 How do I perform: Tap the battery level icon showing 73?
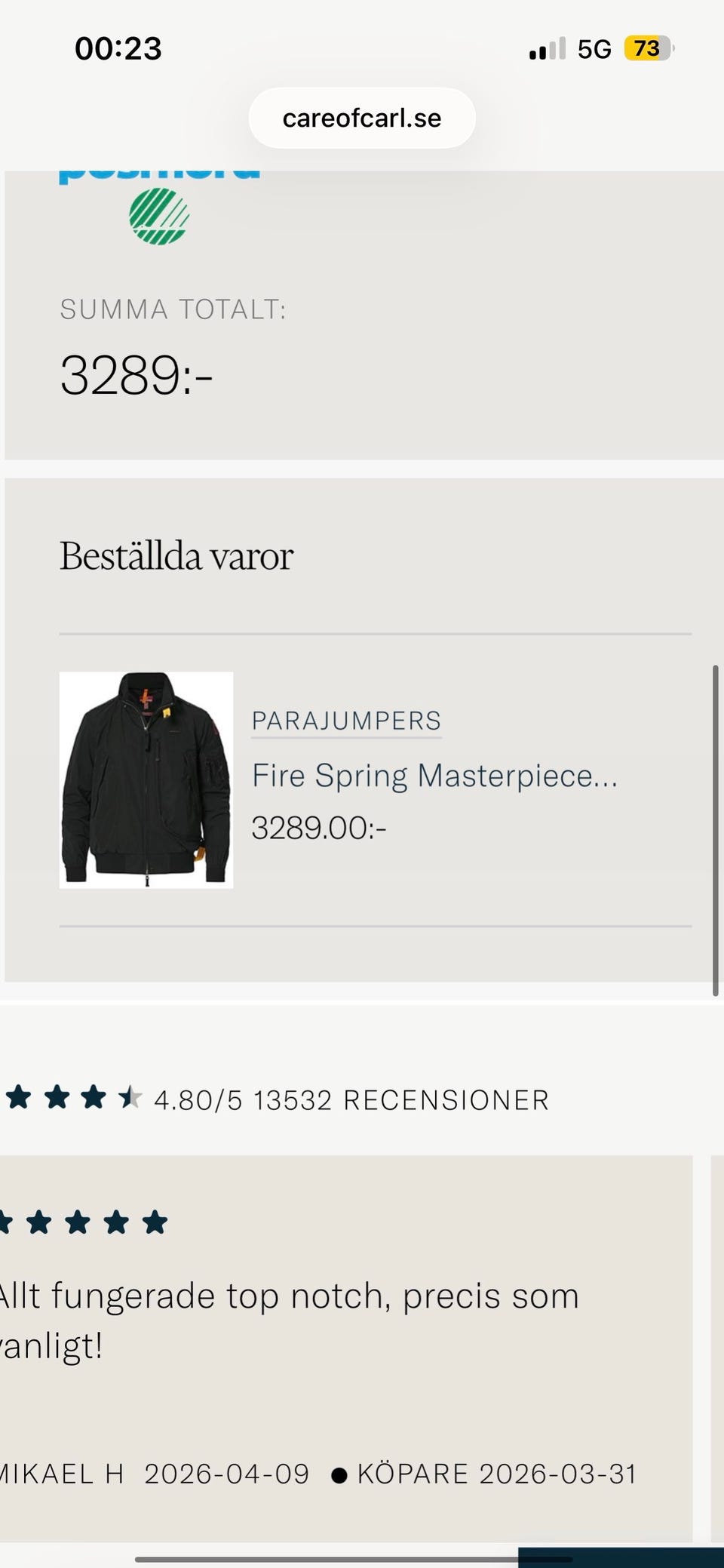pyautogui.click(x=649, y=48)
